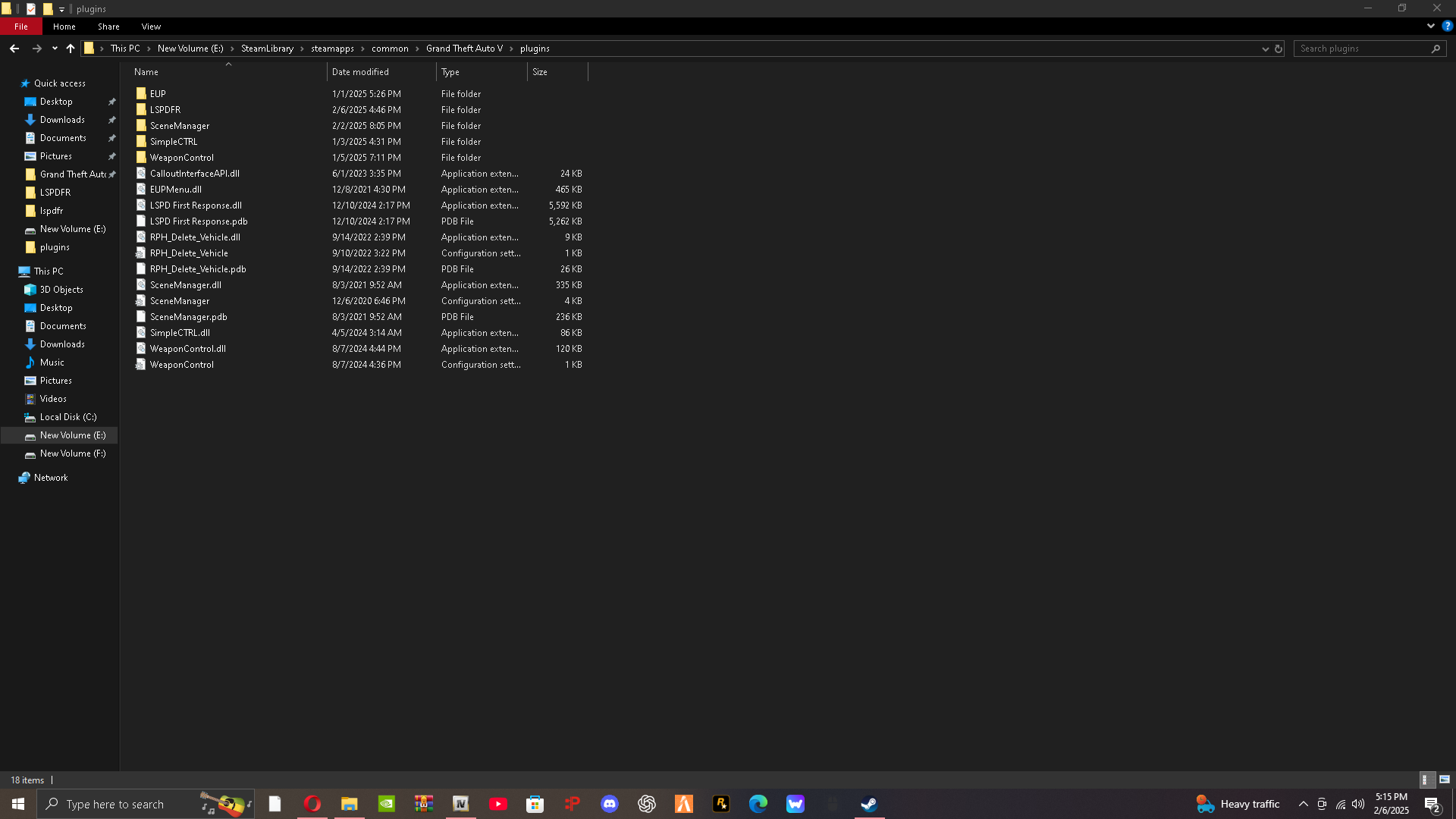This screenshot has width=1456, height=819.
Task: Open Discord from the taskbar
Action: (610, 804)
